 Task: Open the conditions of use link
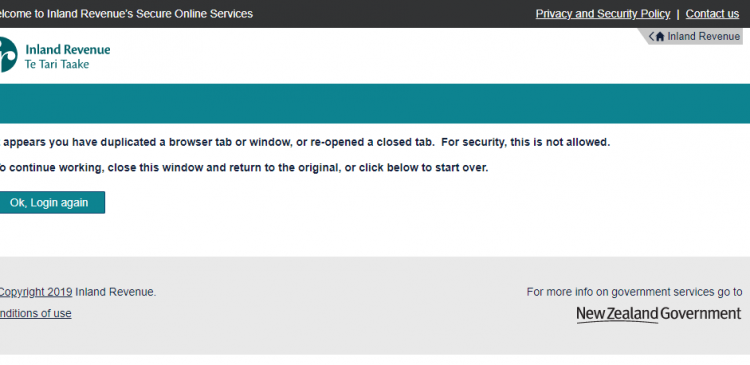coord(35,313)
